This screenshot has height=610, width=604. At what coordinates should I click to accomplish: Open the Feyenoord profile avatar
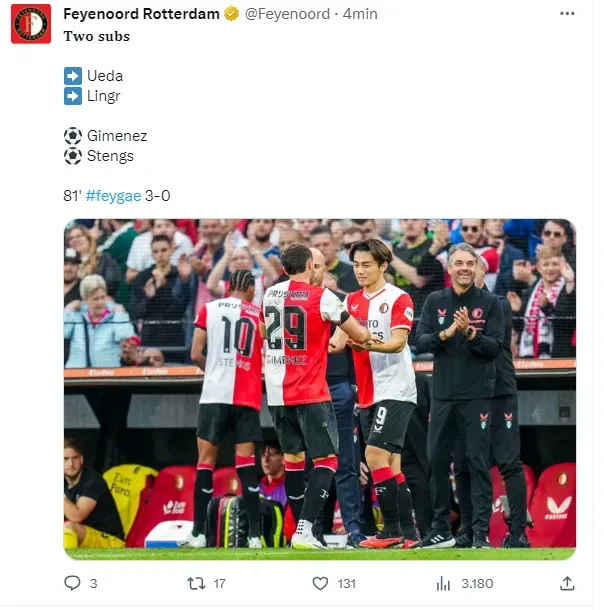click(31, 24)
